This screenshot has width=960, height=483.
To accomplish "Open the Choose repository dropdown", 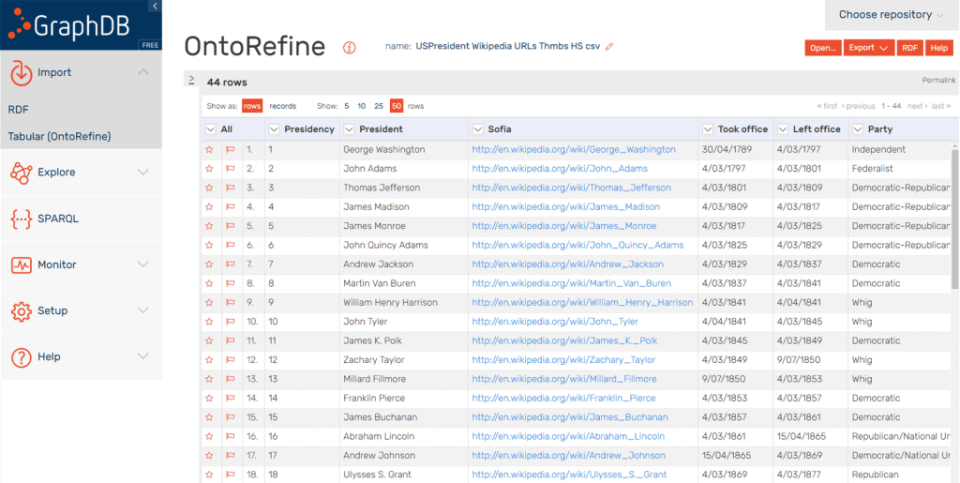I will click(x=891, y=15).
